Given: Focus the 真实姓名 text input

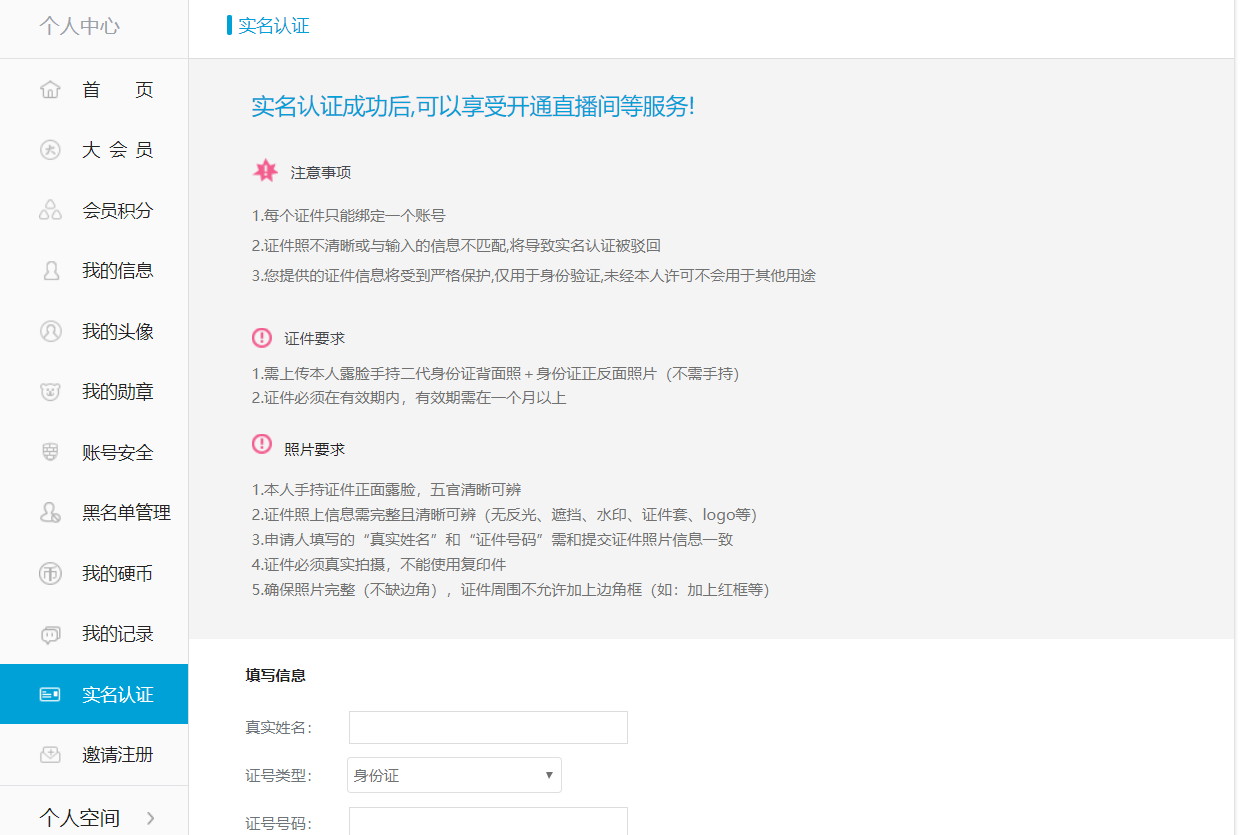Looking at the screenshot, I should (488, 728).
